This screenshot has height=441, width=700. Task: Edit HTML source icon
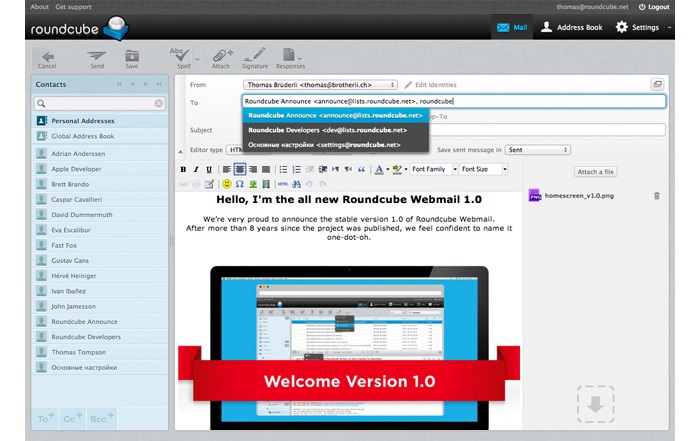tap(283, 184)
